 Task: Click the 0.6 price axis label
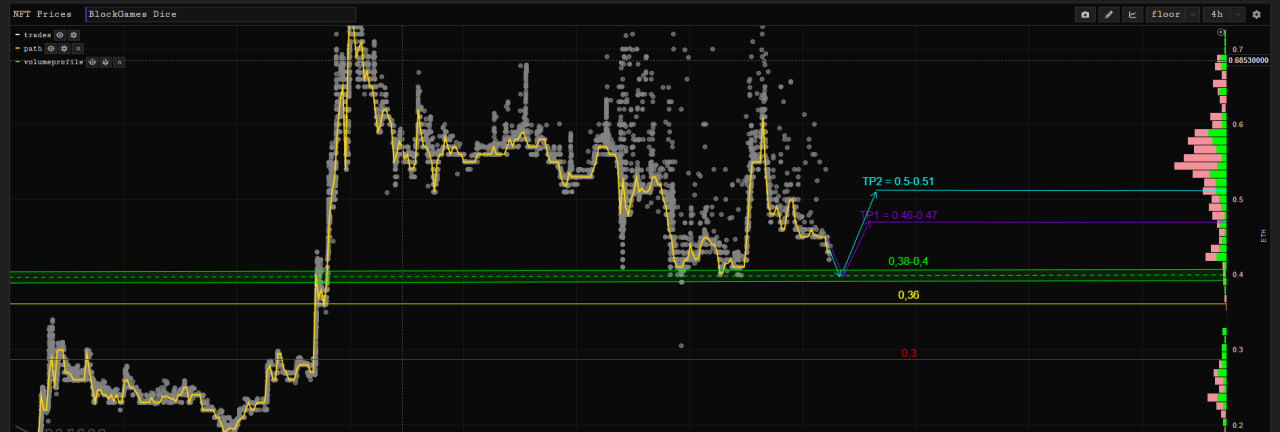pos(1238,124)
